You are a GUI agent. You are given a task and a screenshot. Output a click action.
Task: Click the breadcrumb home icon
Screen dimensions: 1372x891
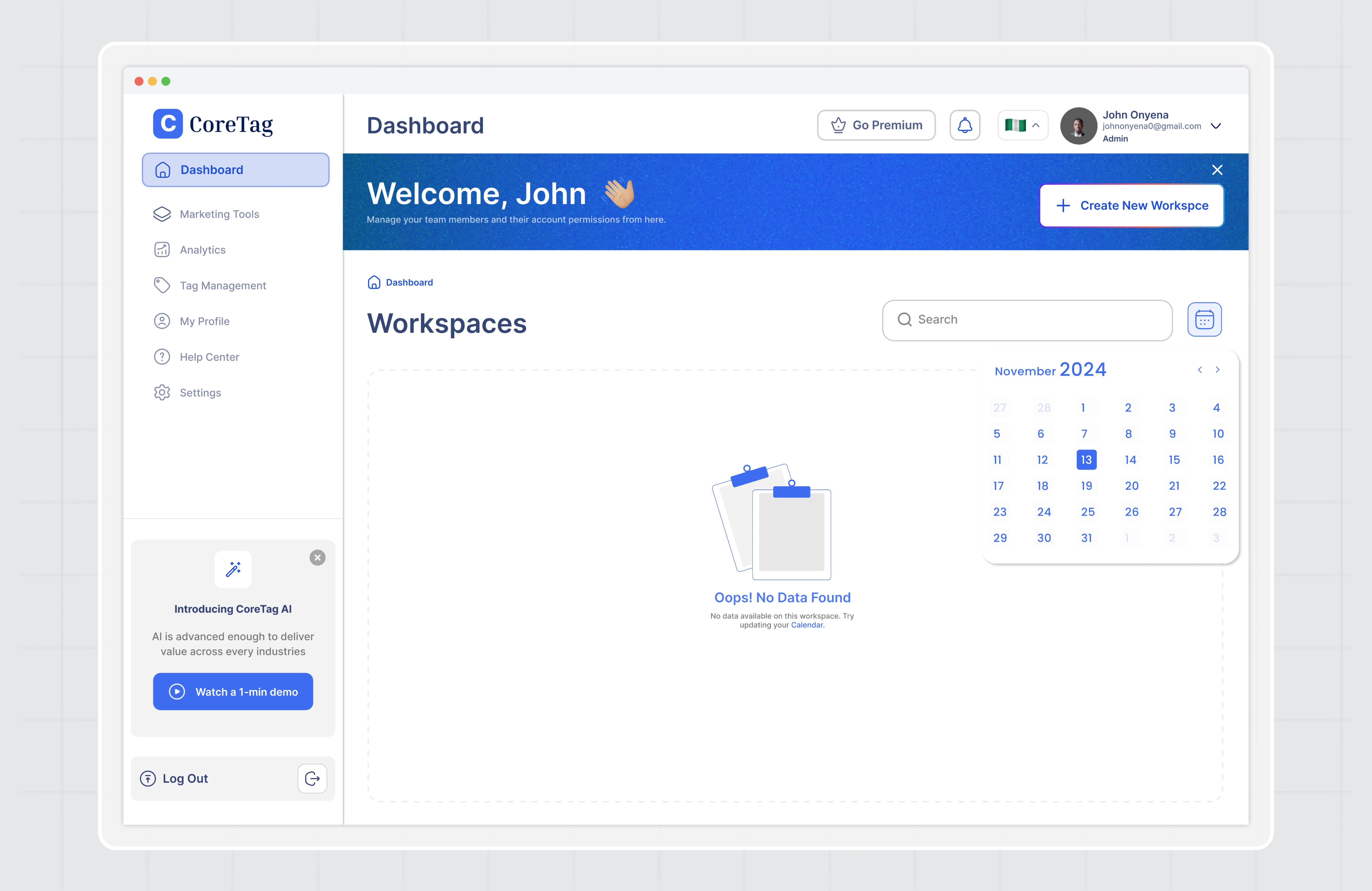coord(374,282)
